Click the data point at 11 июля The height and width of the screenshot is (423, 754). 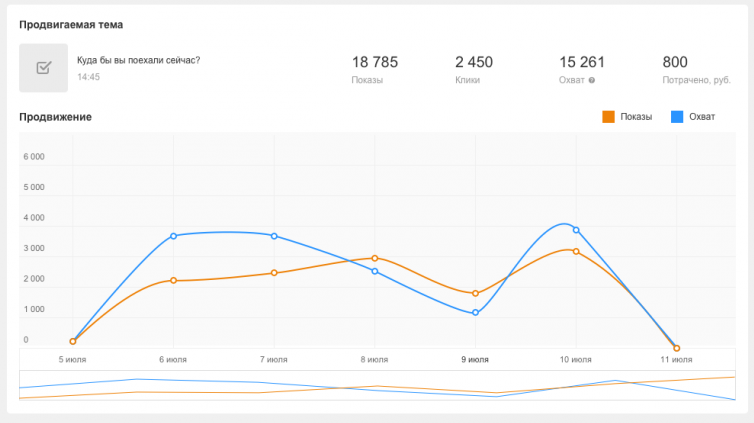[x=677, y=348]
